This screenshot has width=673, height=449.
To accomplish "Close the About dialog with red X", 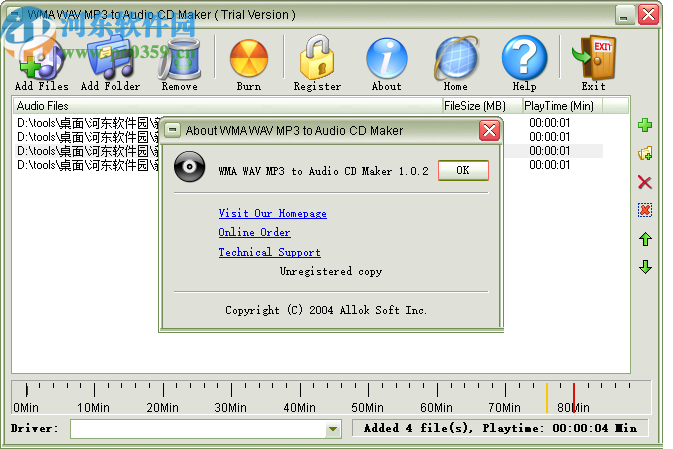I will [x=489, y=130].
